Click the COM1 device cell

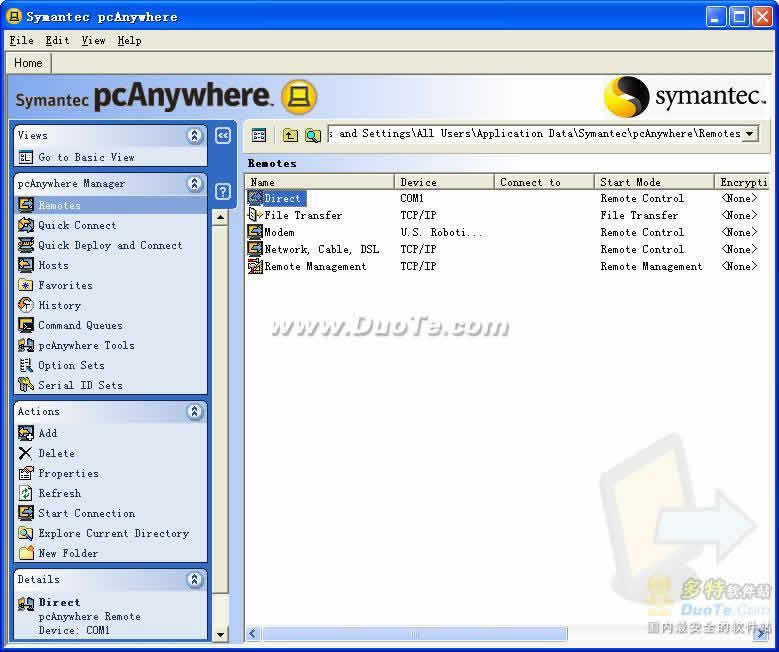coord(412,198)
